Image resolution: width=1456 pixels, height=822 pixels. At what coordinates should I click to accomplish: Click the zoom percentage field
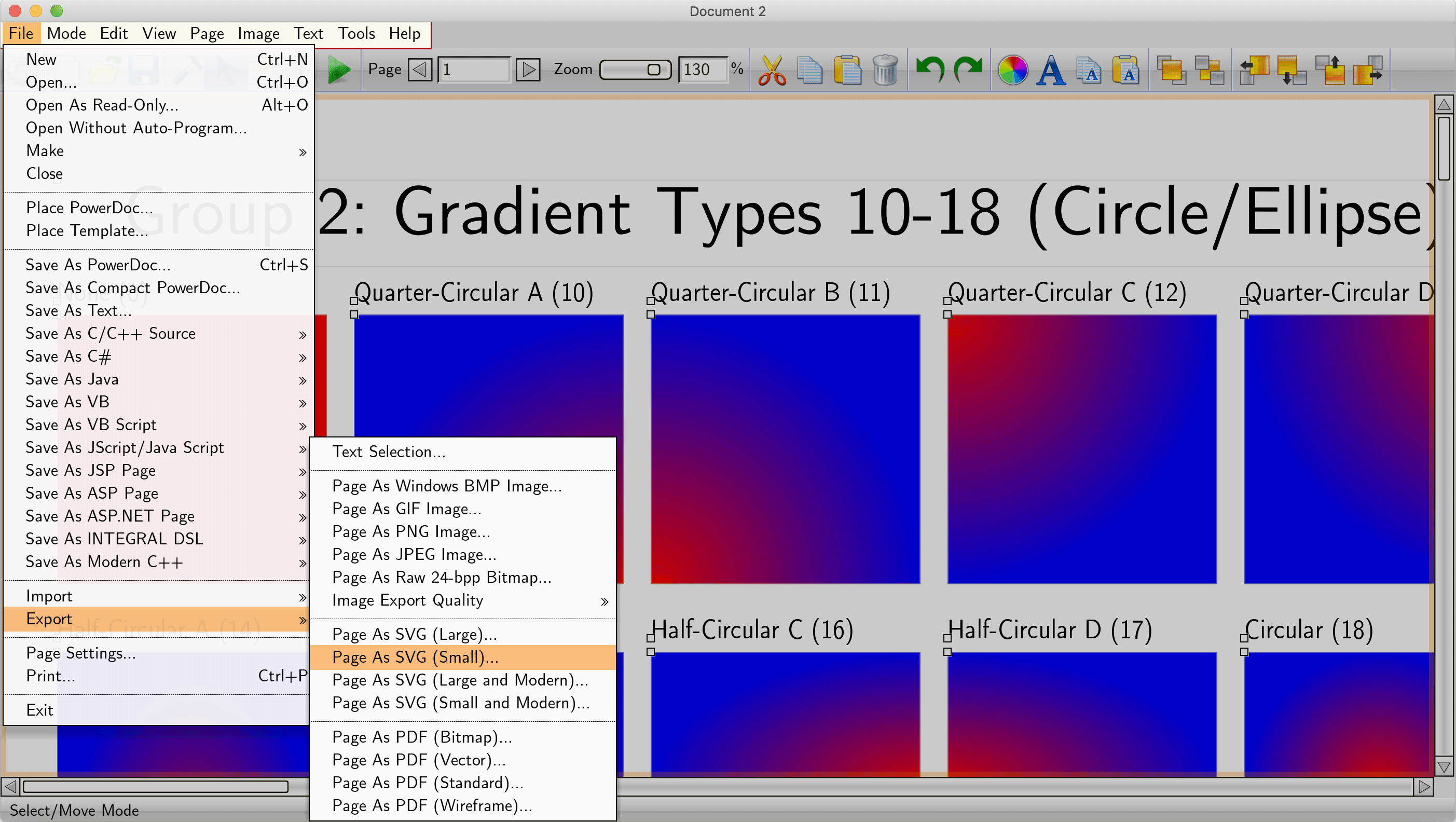coord(703,70)
